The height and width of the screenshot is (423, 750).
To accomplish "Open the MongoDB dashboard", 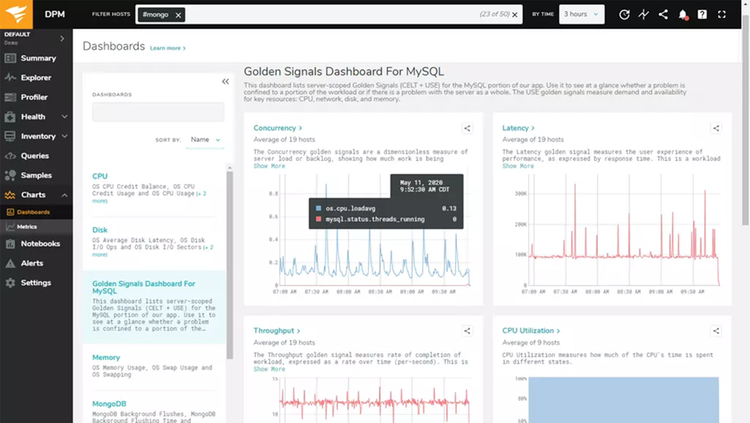I will pos(109,404).
